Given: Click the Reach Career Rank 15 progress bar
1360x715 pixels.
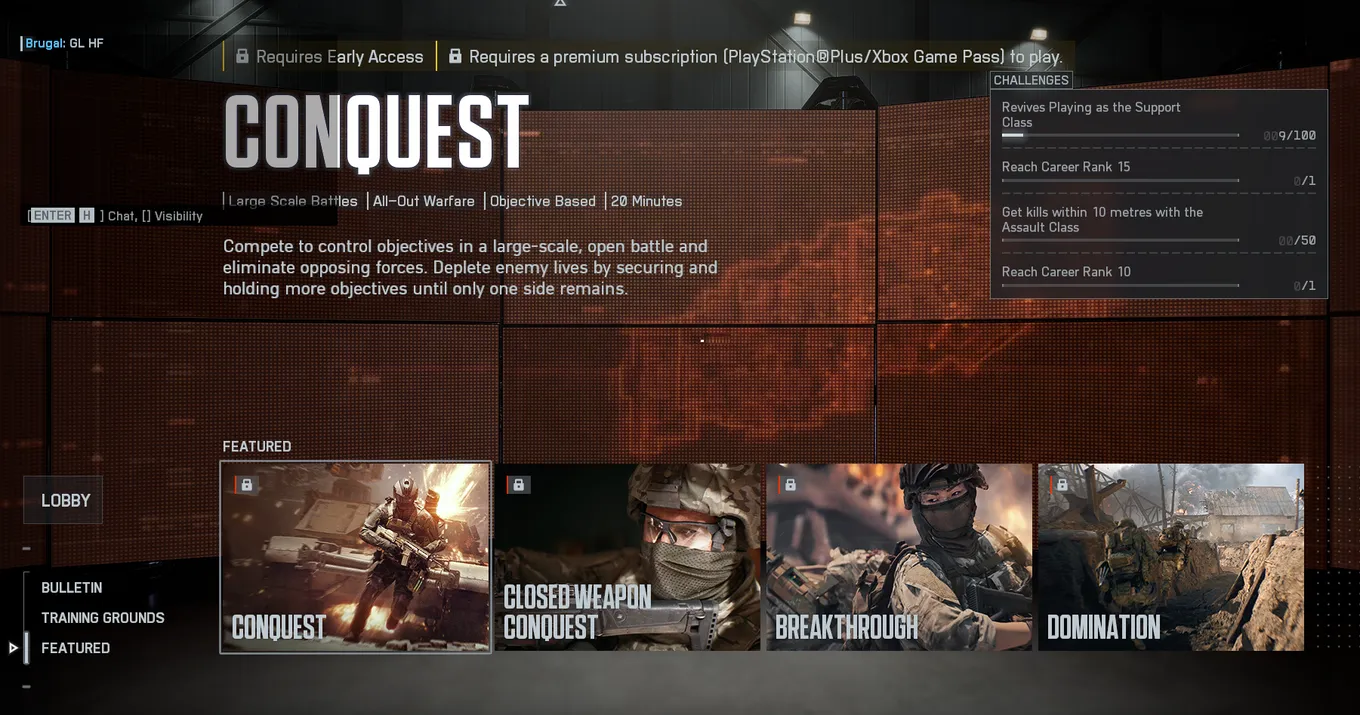Looking at the screenshot, I should tap(1120, 180).
